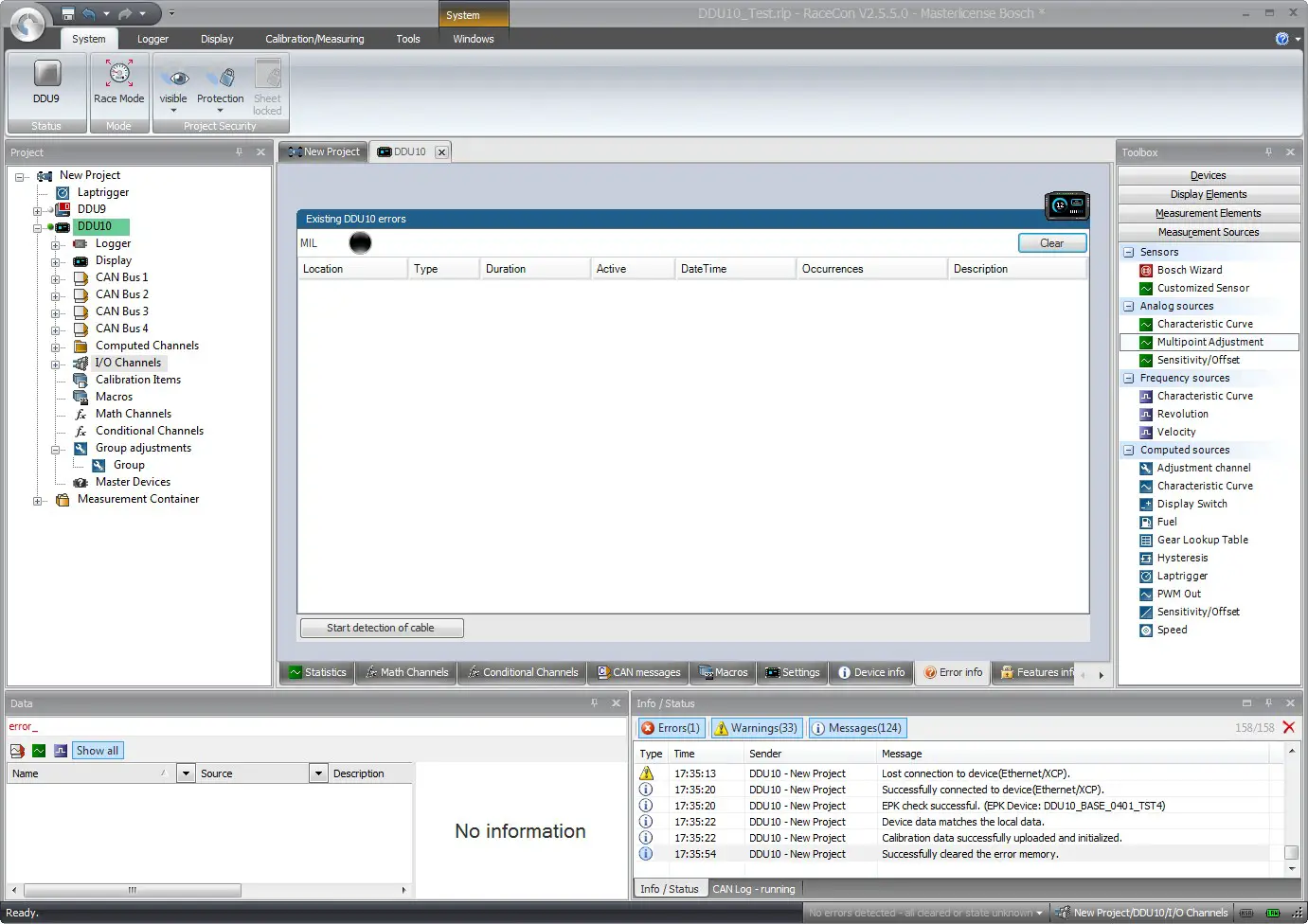1308x924 pixels.
Task: Switch to the CAN Log - running tab
Action: pos(754,889)
